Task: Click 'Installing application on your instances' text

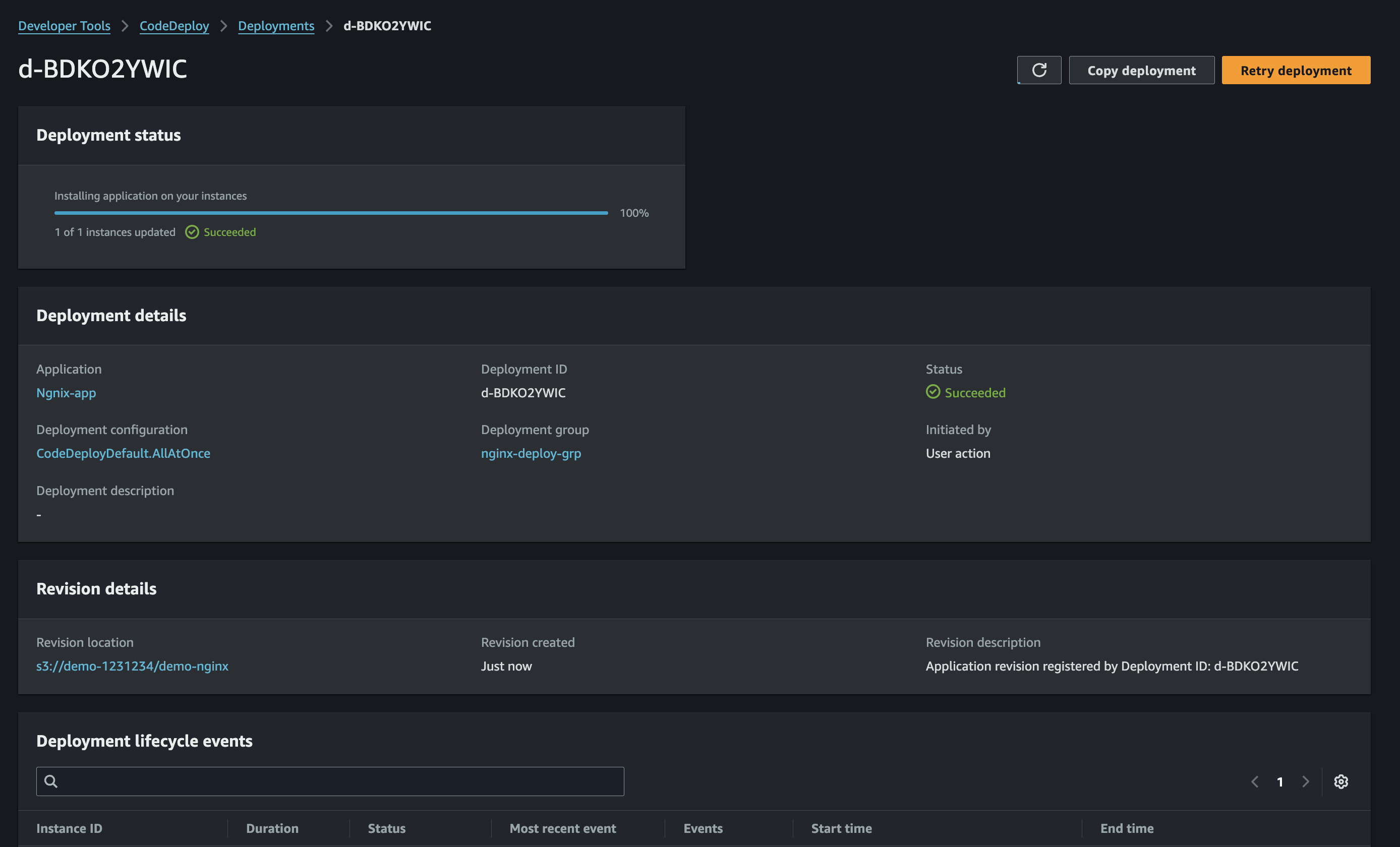Action: (x=151, y=196)
